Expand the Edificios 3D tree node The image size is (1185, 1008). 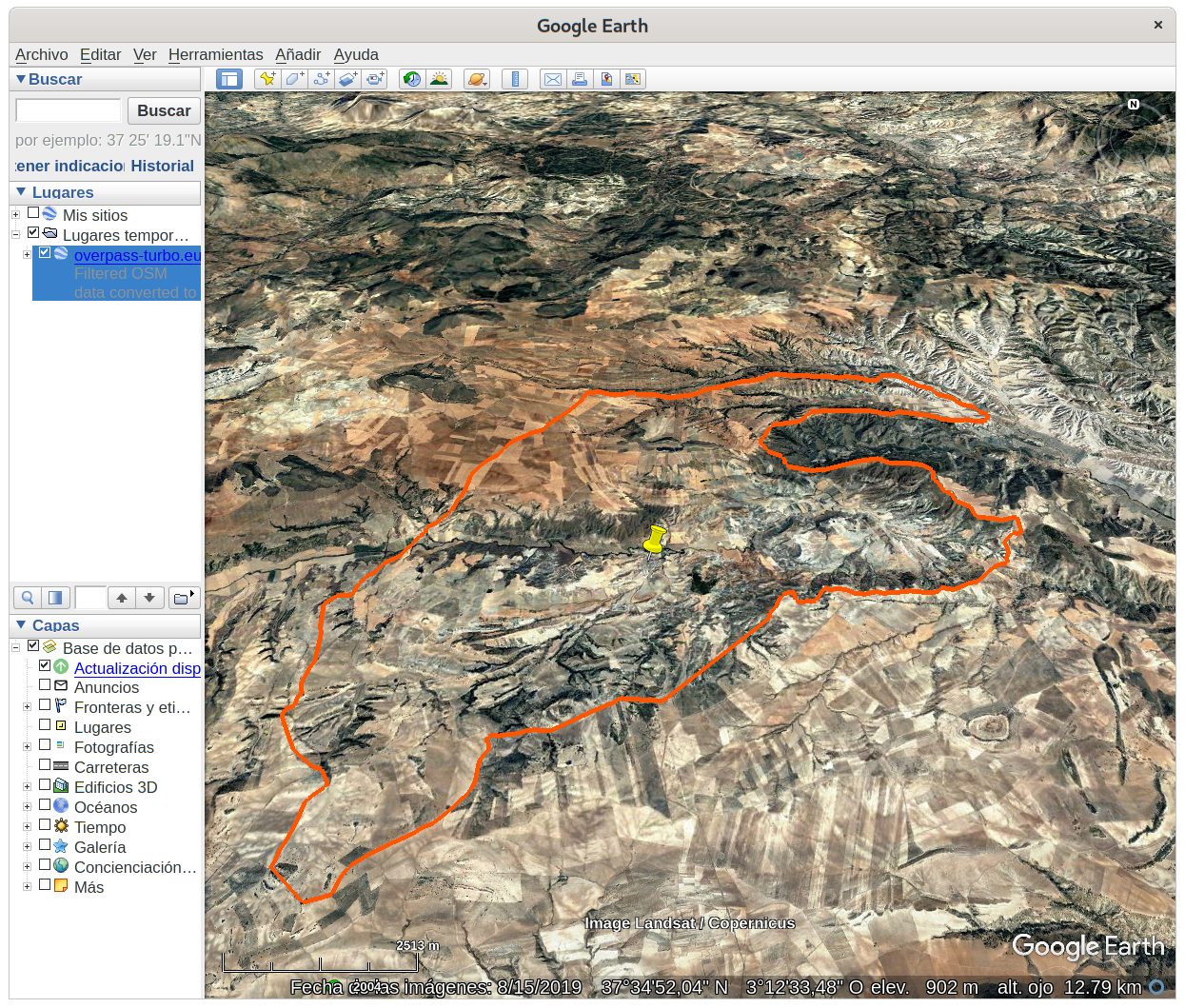click(27, 786)
